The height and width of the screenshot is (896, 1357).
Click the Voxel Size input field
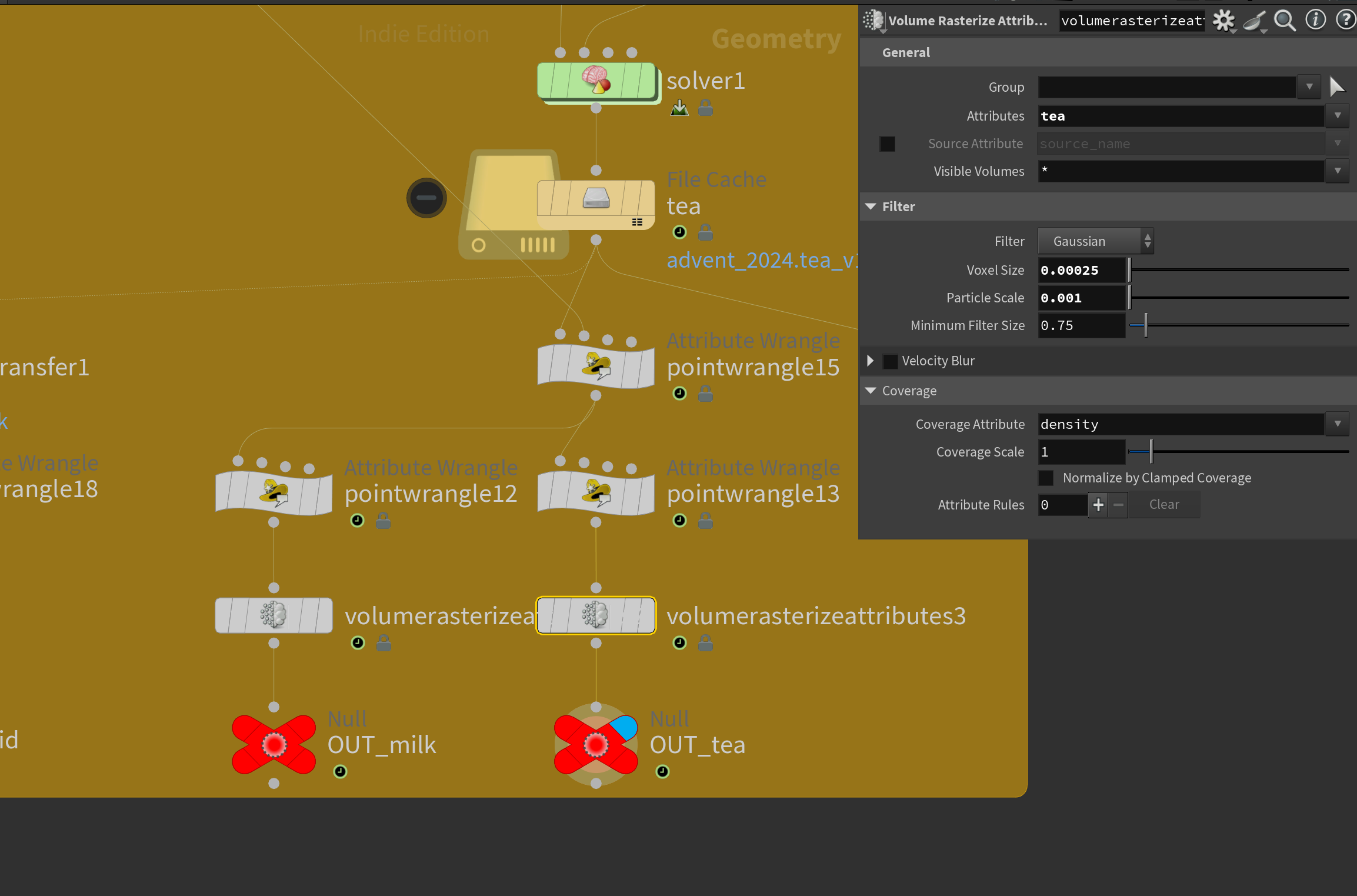(x=1081, y=271)
